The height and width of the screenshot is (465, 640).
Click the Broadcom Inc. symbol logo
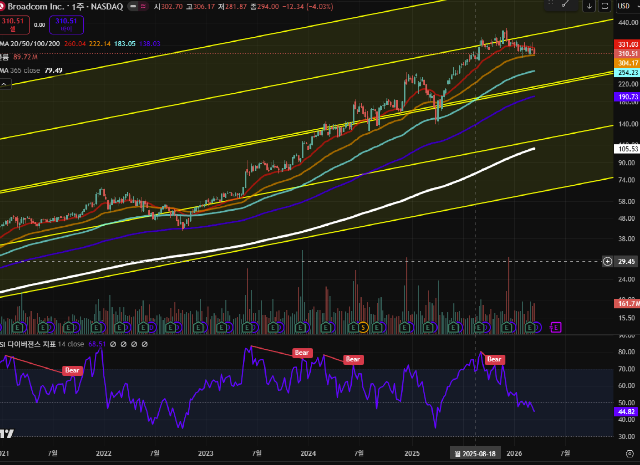pos(2,7)
